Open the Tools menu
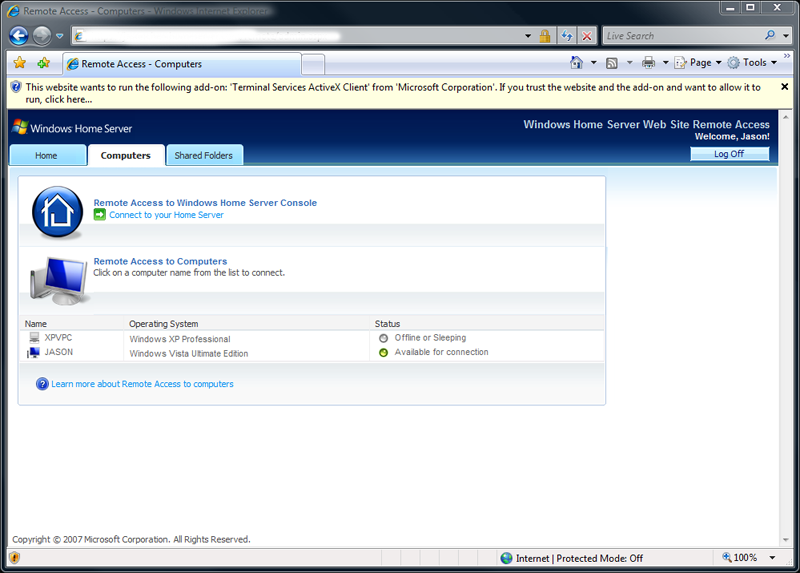The height and width of the screenshot is (573, 800). point(753,62)
